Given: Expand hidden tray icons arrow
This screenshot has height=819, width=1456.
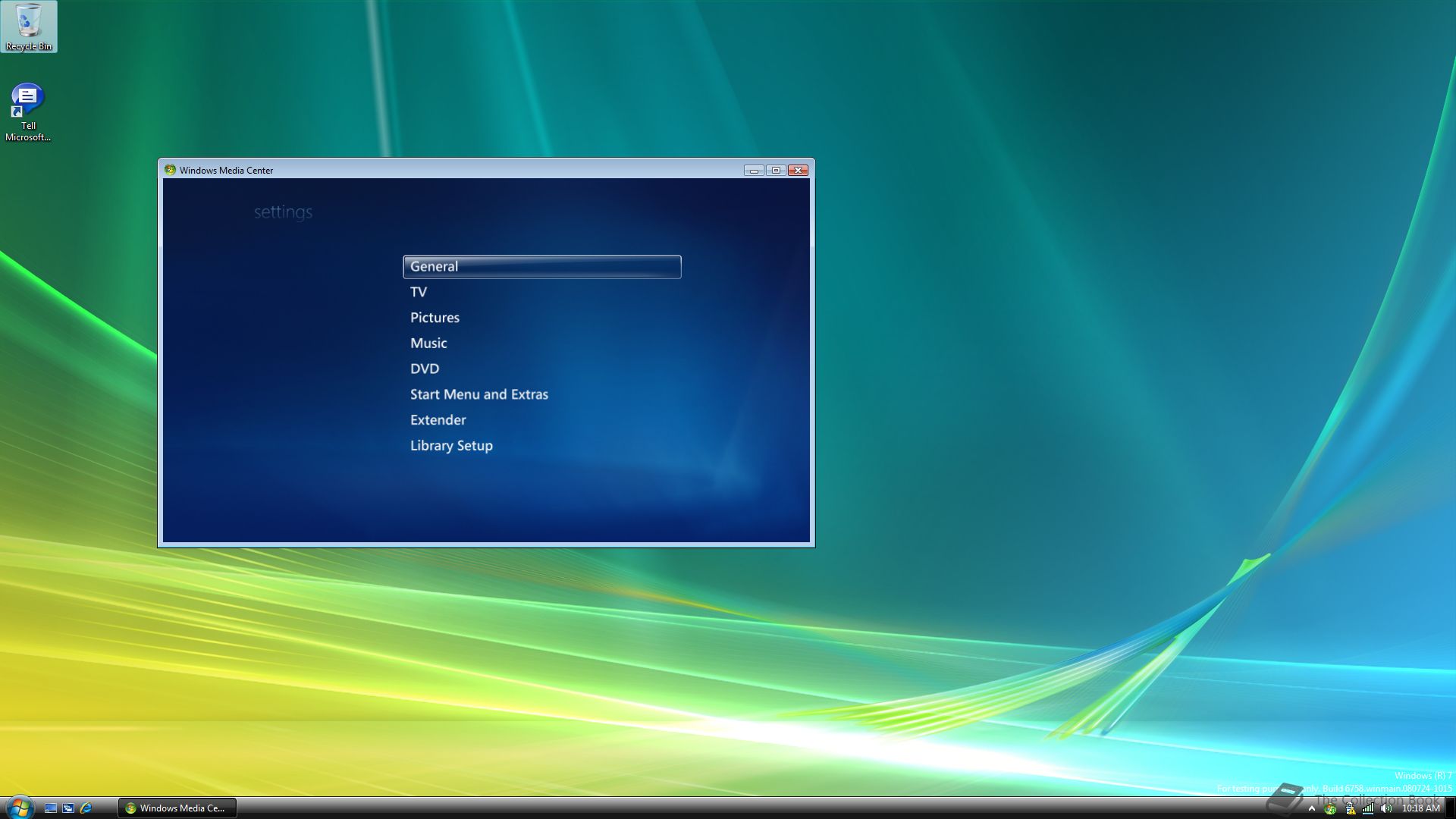Looking at the screenshot, I should (1312, 808).
